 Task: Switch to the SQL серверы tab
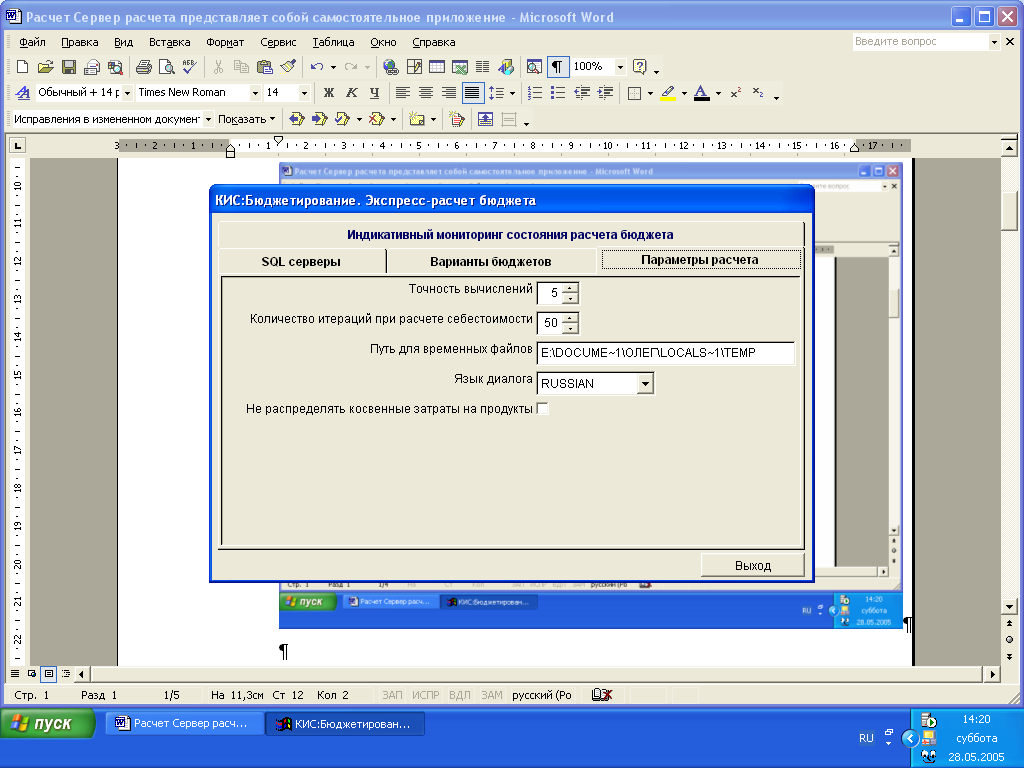[301, 261]
